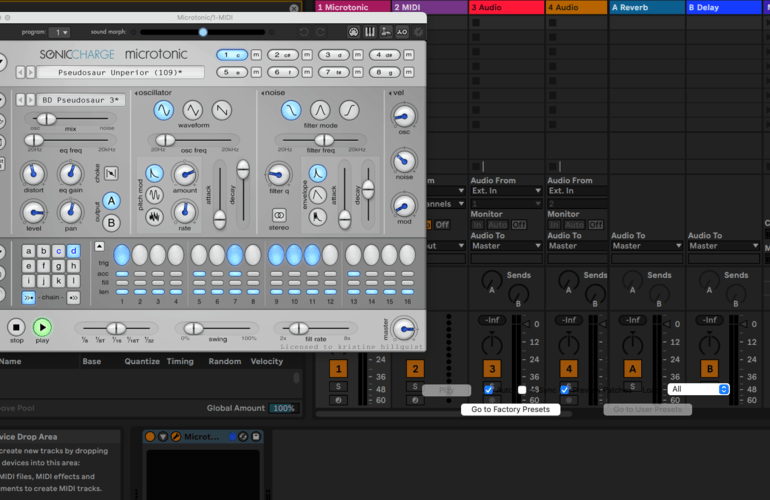Choose noise pitch mod mode icon
Screen dimensions: 770x500
[x=154, y=217]
